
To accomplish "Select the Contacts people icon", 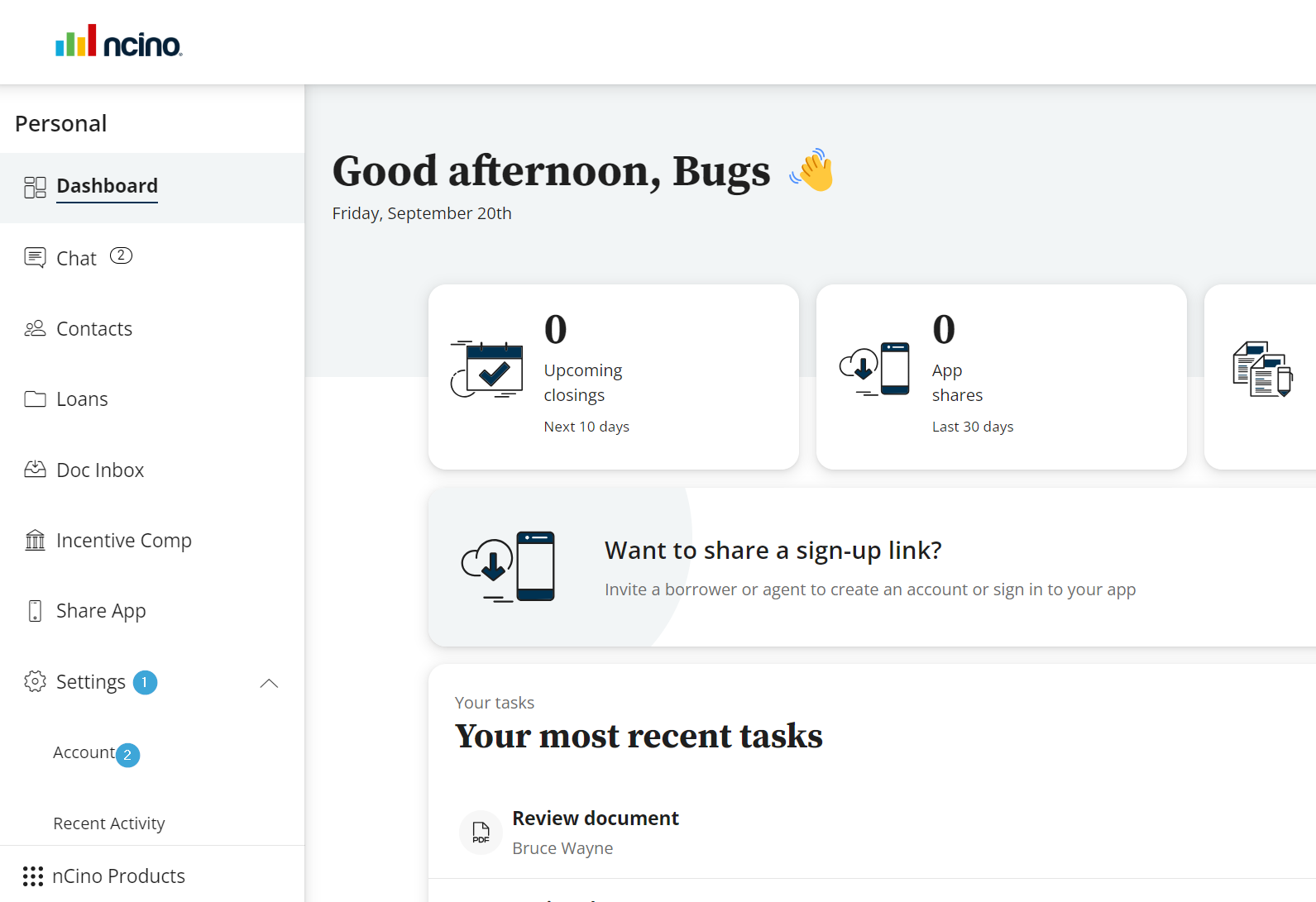I will pyautogui.click(x=35, y=329).
